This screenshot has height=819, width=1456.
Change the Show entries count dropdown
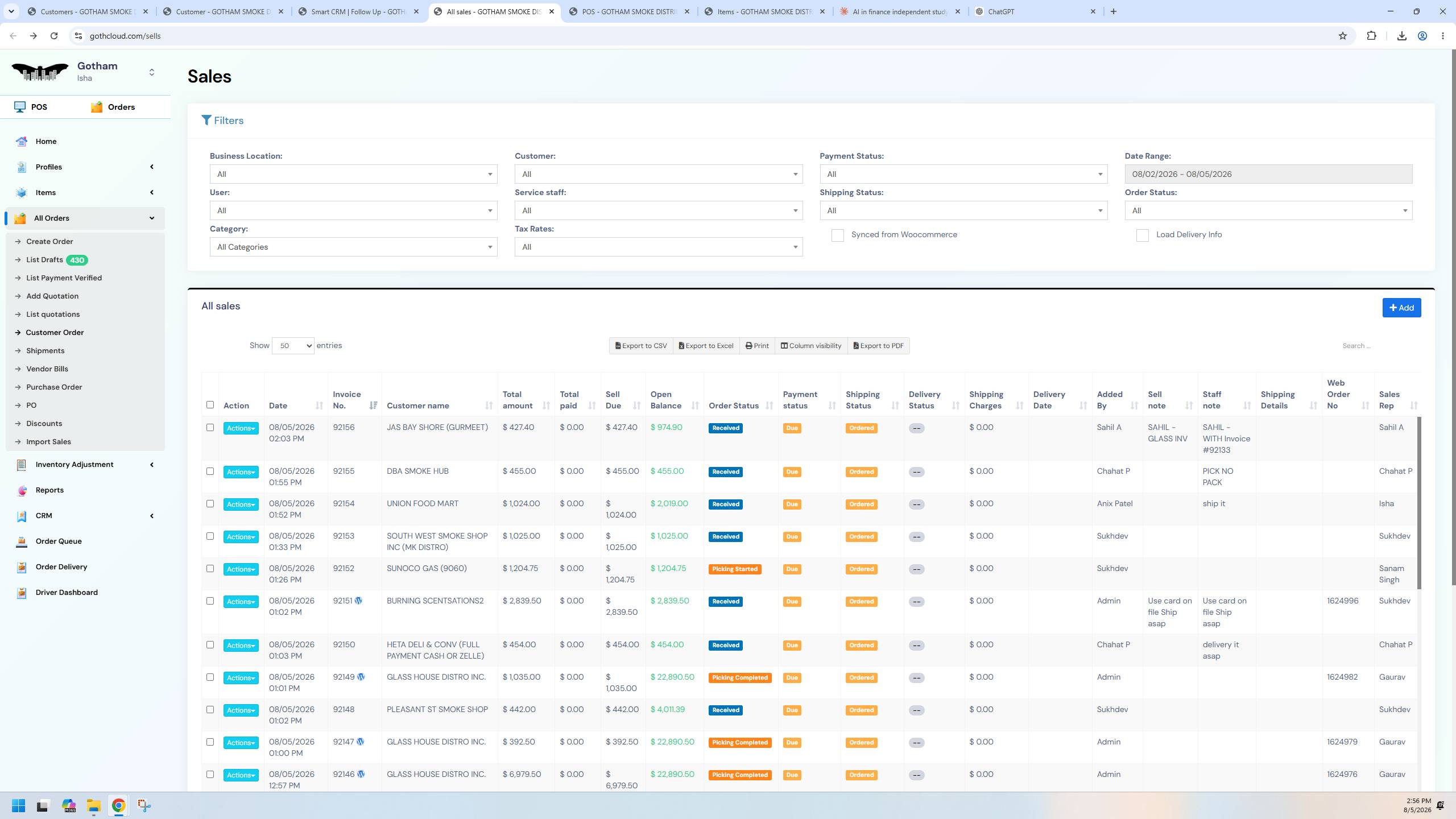point(293,346)
